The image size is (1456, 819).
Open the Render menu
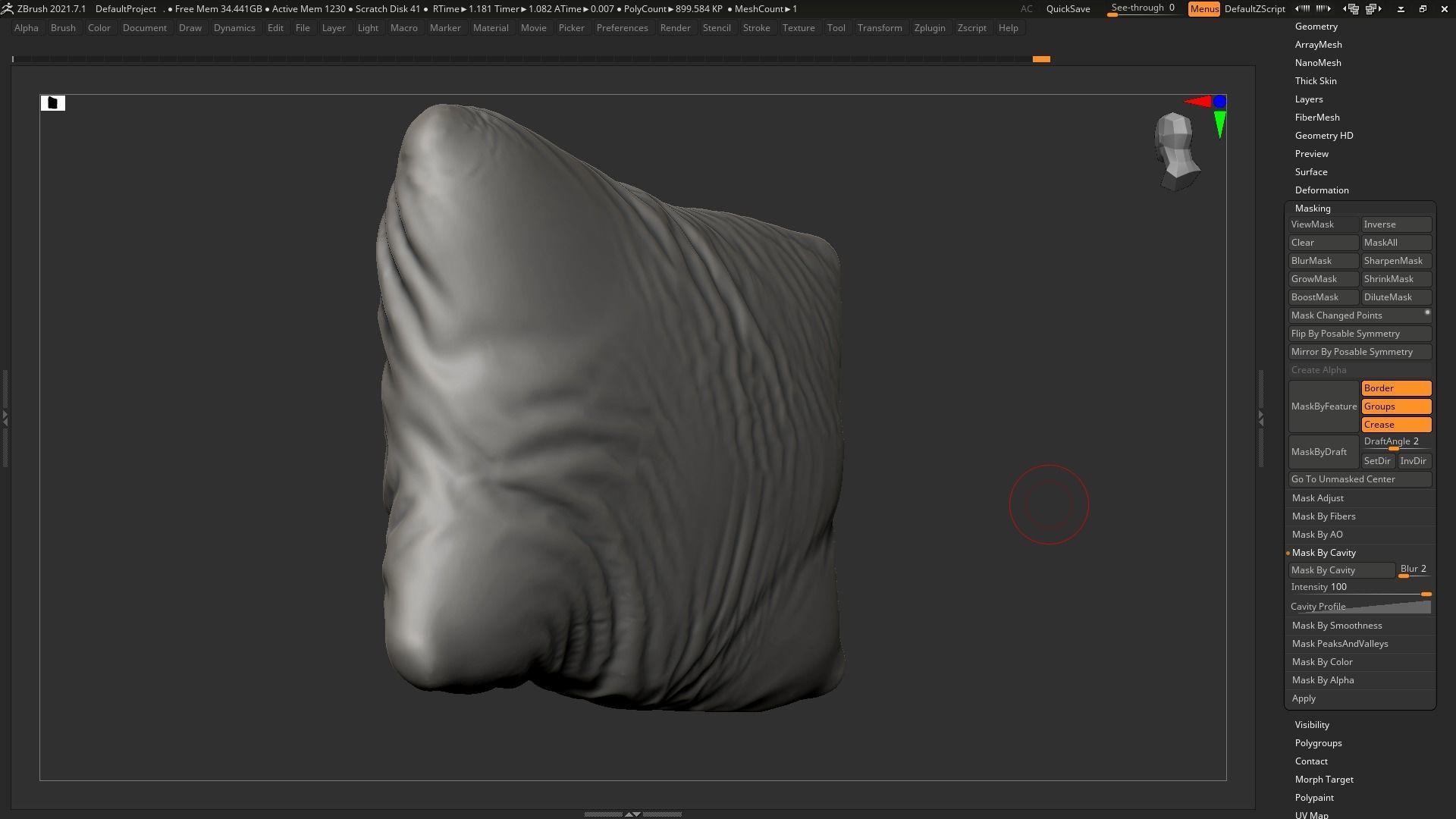pos(675,28)
